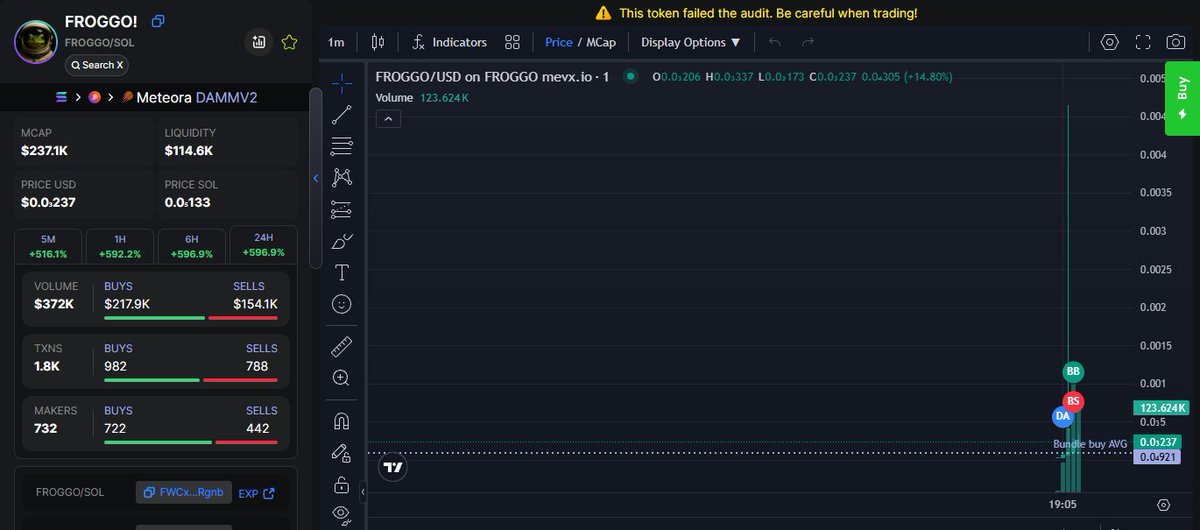
Task: Click the Volume 123.624K legend
Action: point(422,98)
